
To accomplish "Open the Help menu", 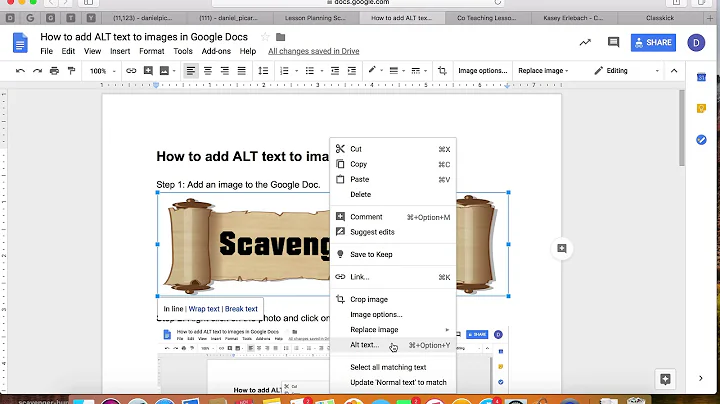I will click(x=248, y=51).
